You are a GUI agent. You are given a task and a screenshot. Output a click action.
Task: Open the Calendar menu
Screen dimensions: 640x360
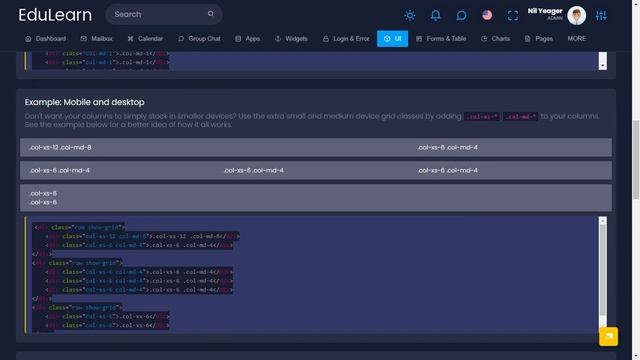coord(145,39)
